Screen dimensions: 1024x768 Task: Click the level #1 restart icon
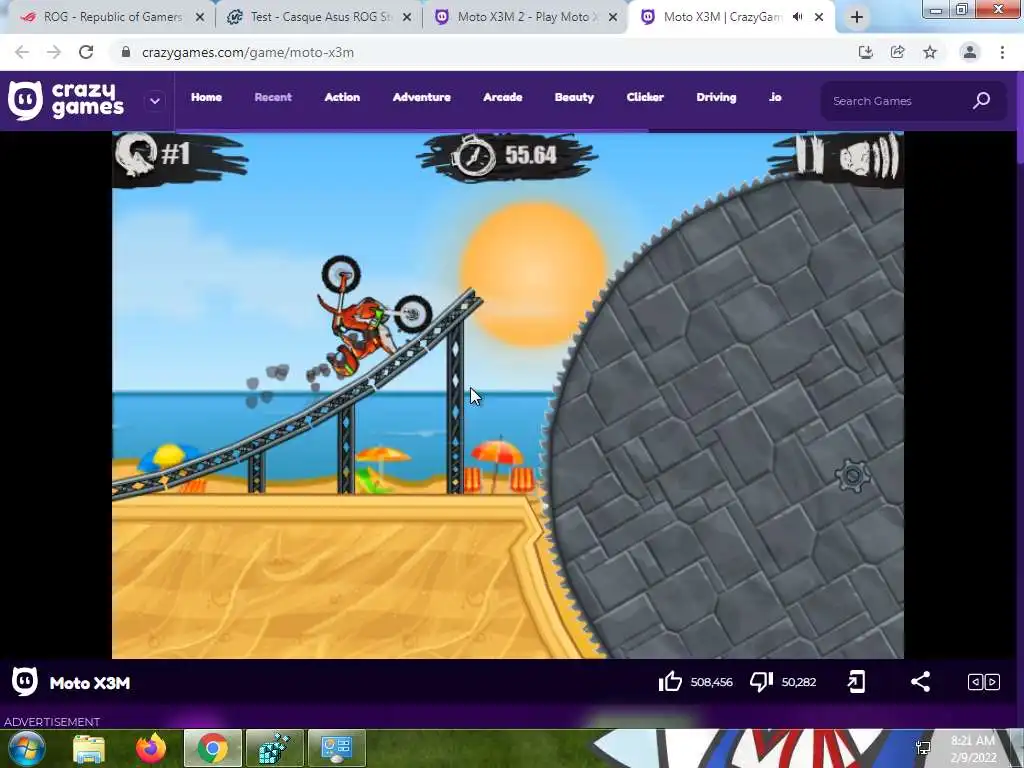[136, 154]
